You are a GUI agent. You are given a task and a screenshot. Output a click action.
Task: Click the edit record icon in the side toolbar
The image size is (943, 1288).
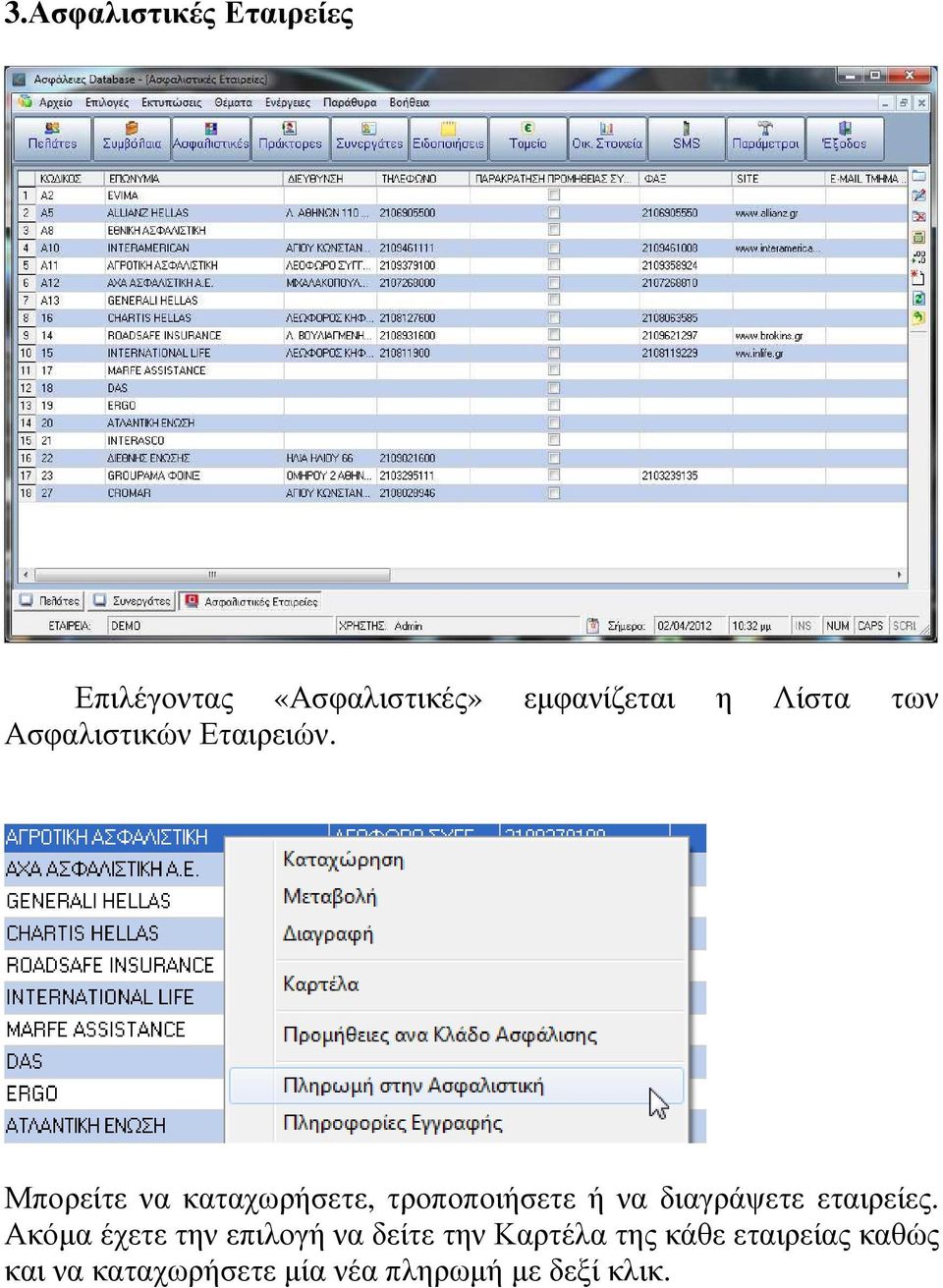[x=918, y=196]
